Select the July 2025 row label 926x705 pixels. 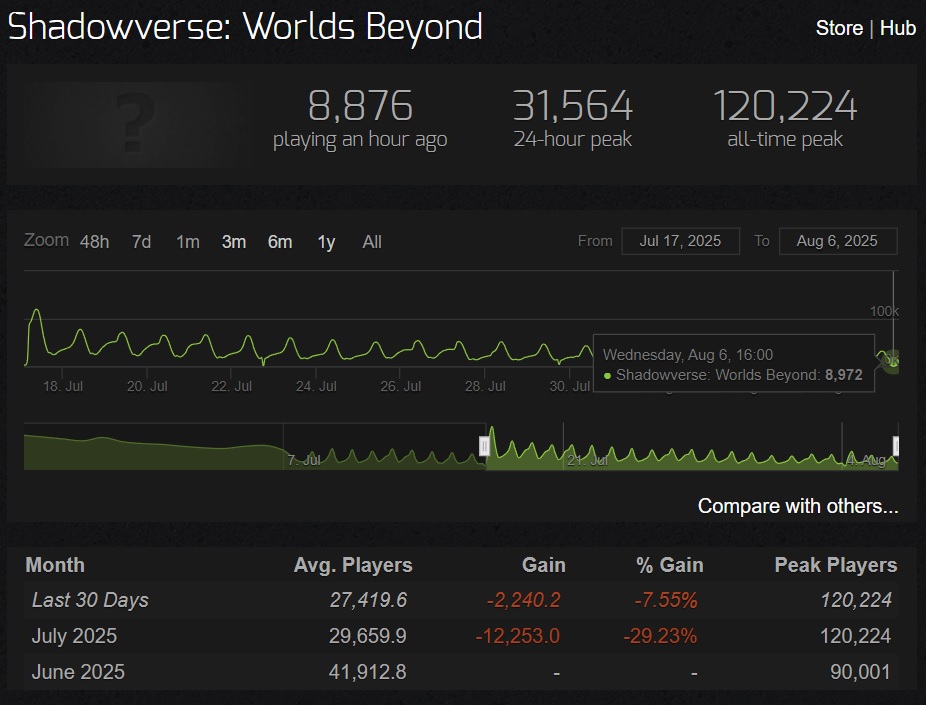pyautogui.click(x=74, y=636)
